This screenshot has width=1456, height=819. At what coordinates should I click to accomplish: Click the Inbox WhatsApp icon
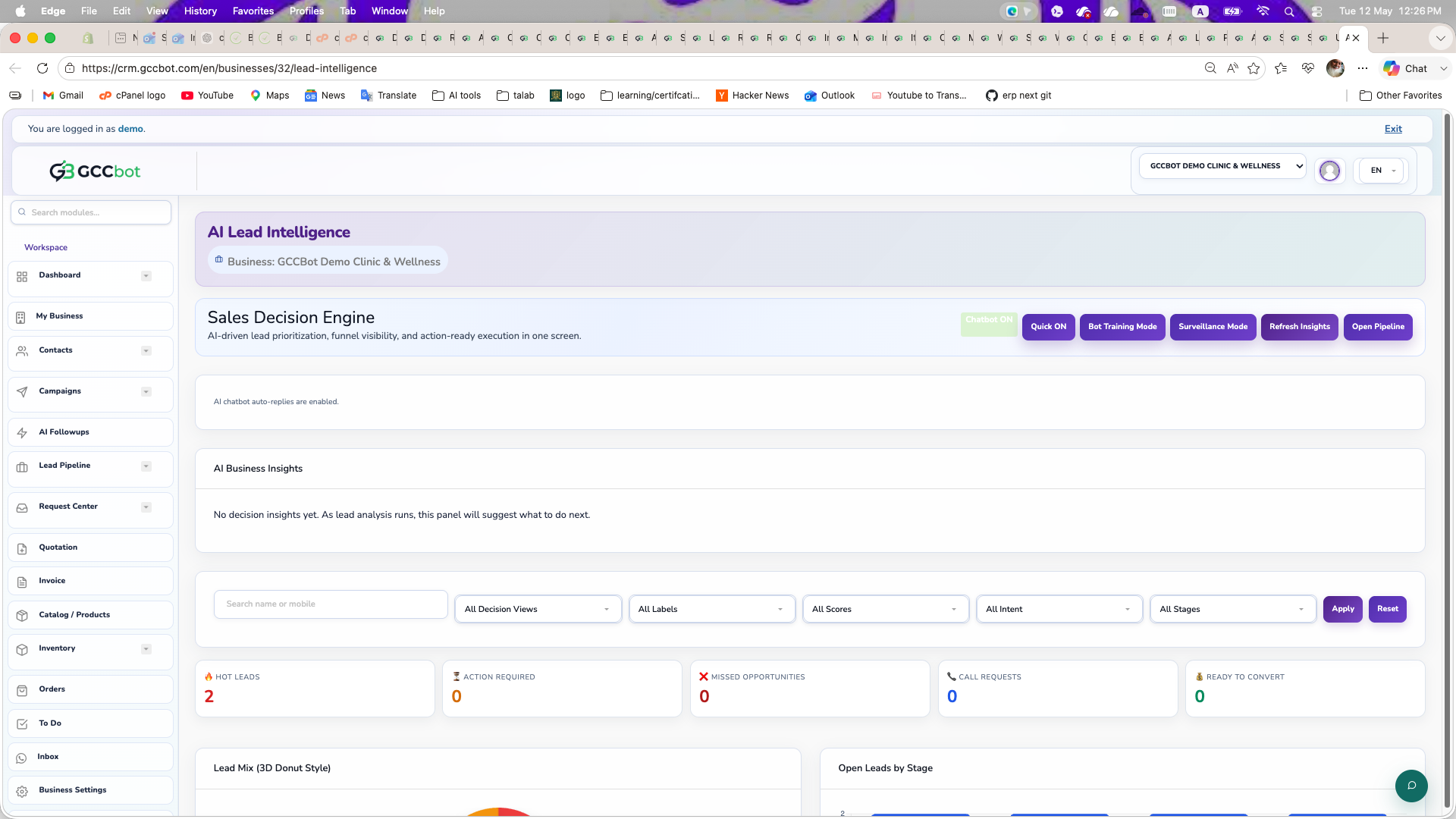(21, 758)
